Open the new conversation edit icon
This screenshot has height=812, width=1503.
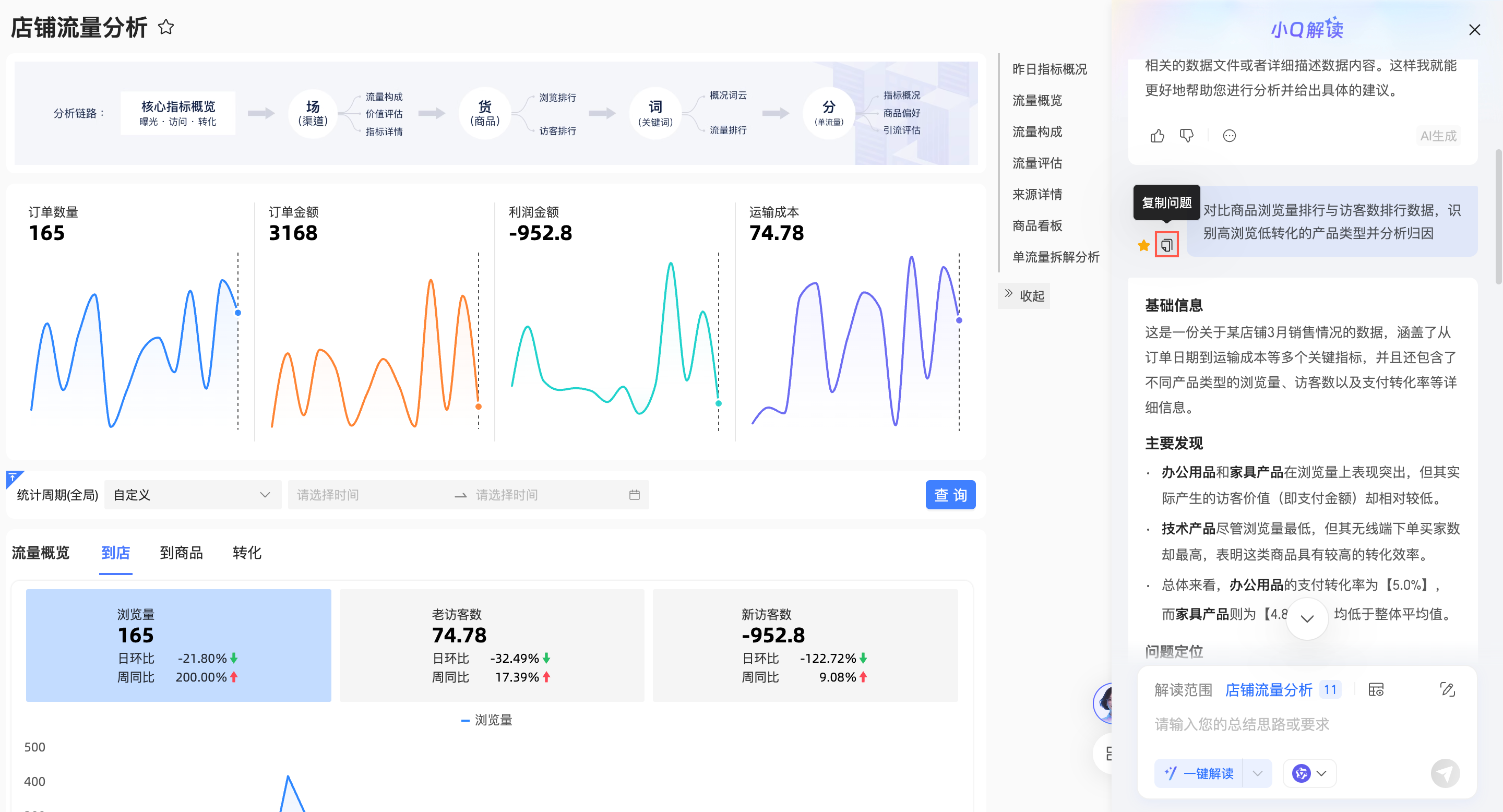[x=1447, y=689]
